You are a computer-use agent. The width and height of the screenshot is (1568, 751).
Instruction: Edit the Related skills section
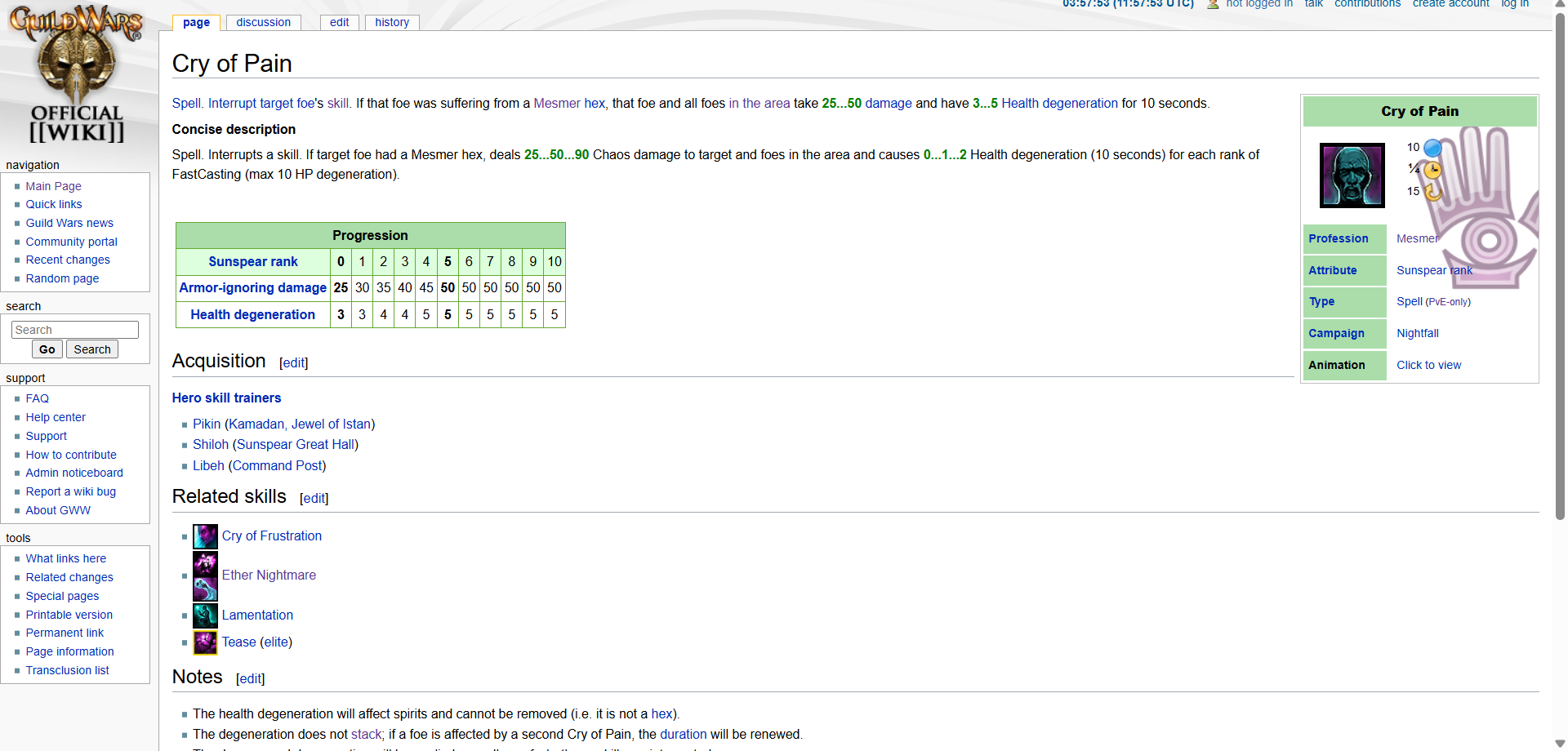pos(314,498)
